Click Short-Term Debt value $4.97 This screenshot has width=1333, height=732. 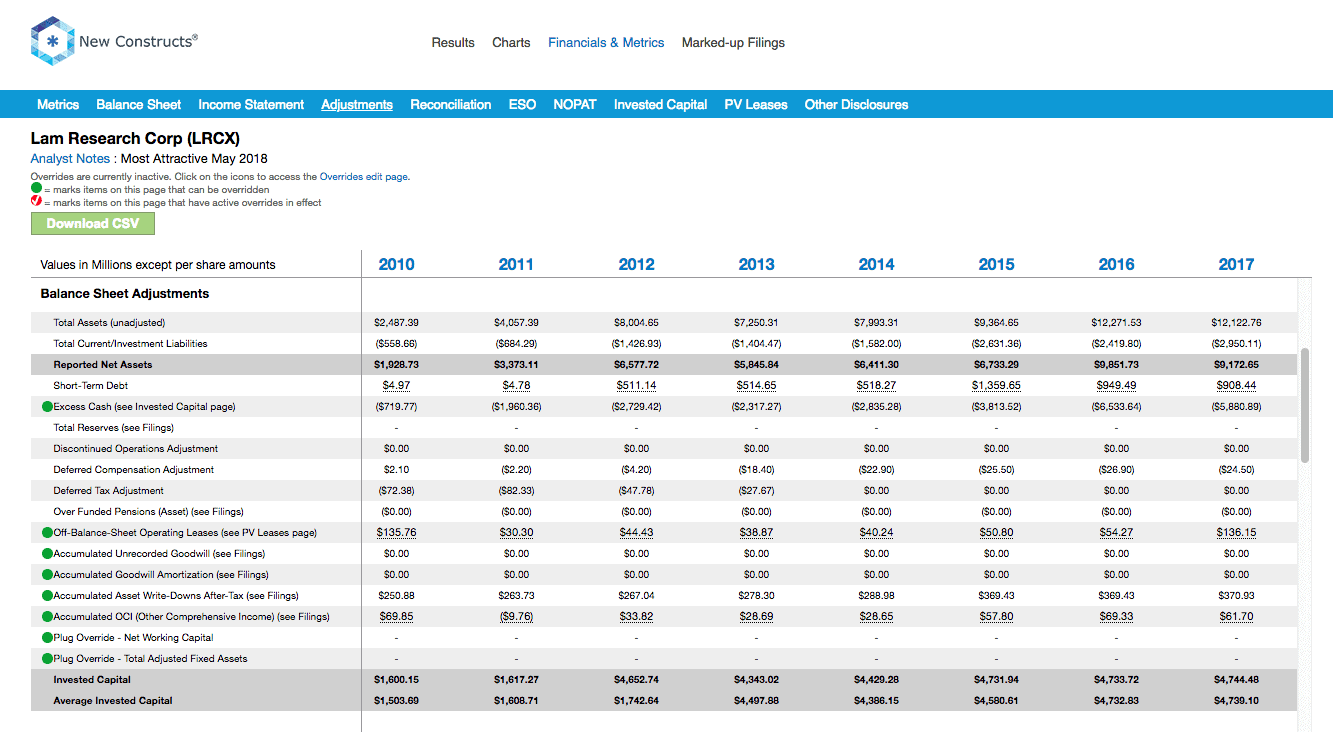tap(396, 386)
